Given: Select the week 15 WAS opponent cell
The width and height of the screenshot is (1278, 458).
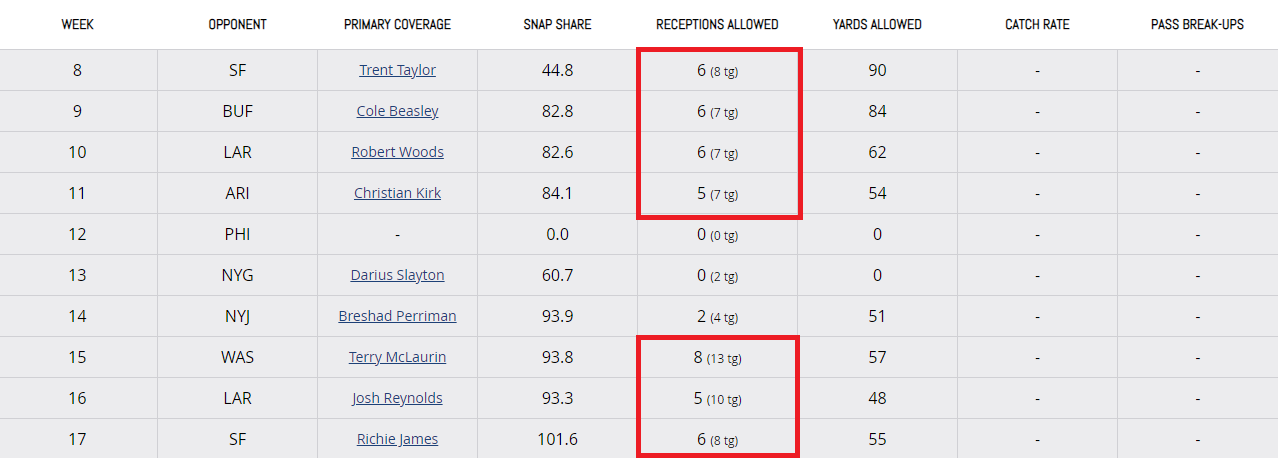Looking at the screenshot, I should [237, 357].
